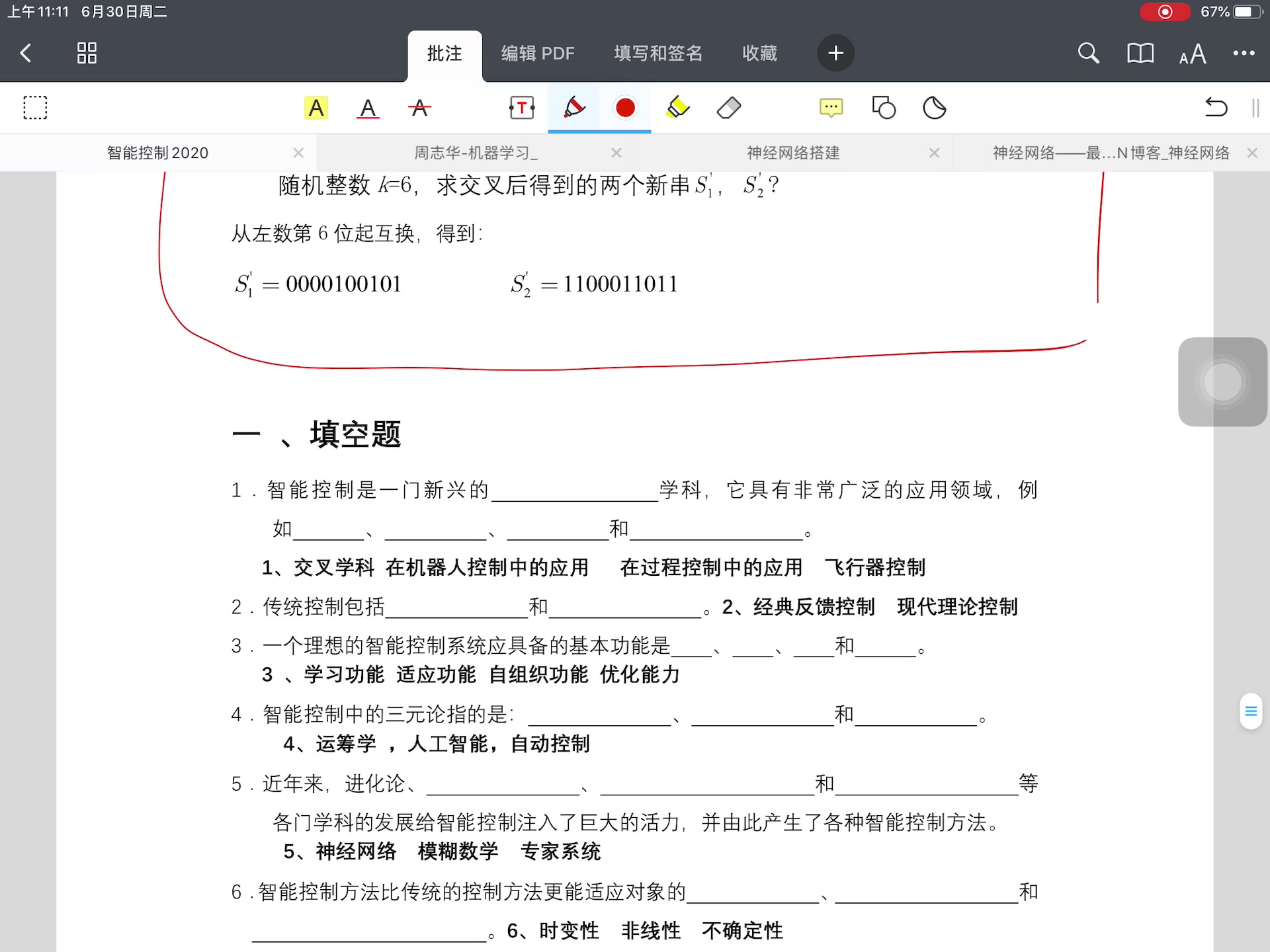The width and height of the screenshot is (1270, 952).
Task: Open the red ink color swatch
Action: (624, 108)
